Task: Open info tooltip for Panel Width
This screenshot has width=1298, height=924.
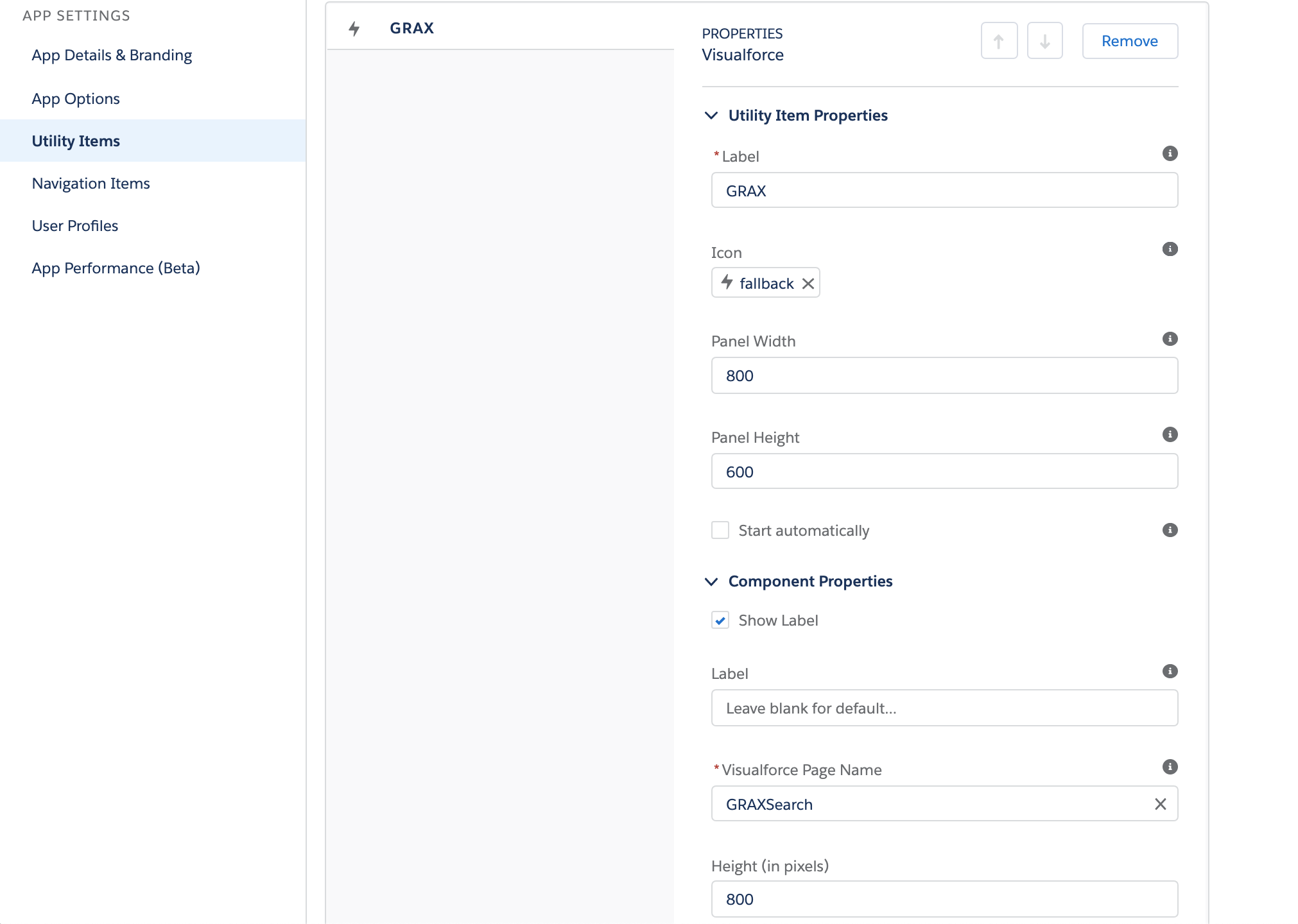Action: point(1170,339)
